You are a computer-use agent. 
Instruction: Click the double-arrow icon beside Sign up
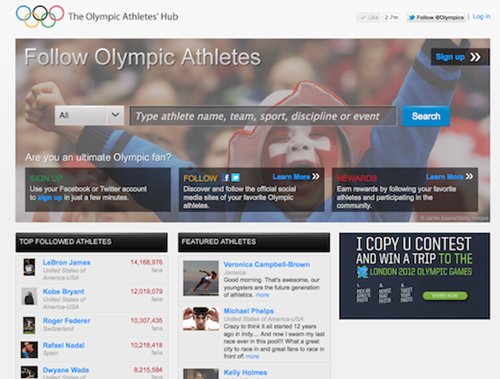click(x=475, y=57)
